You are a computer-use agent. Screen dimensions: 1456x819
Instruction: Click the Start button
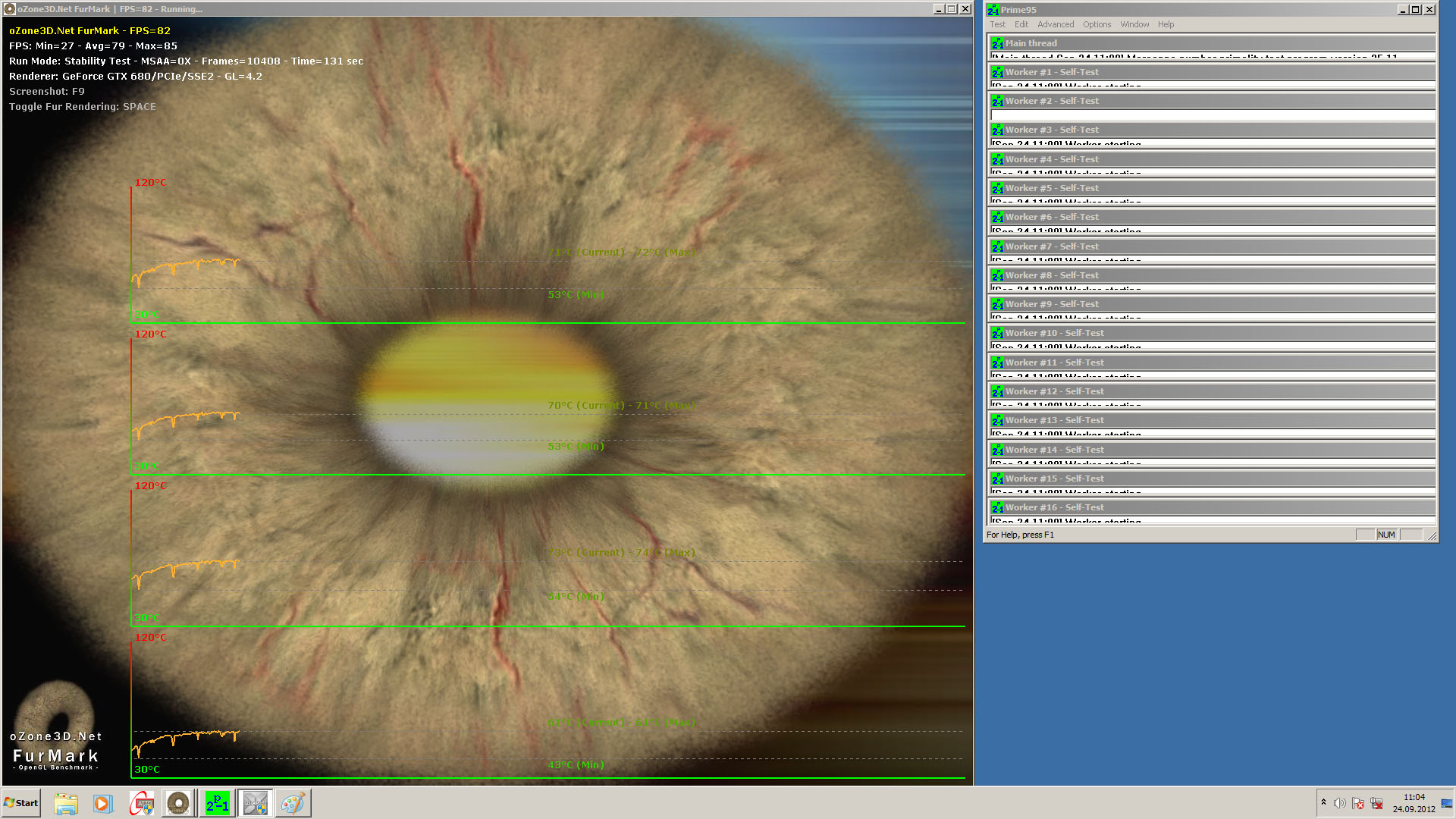point(21,802)
